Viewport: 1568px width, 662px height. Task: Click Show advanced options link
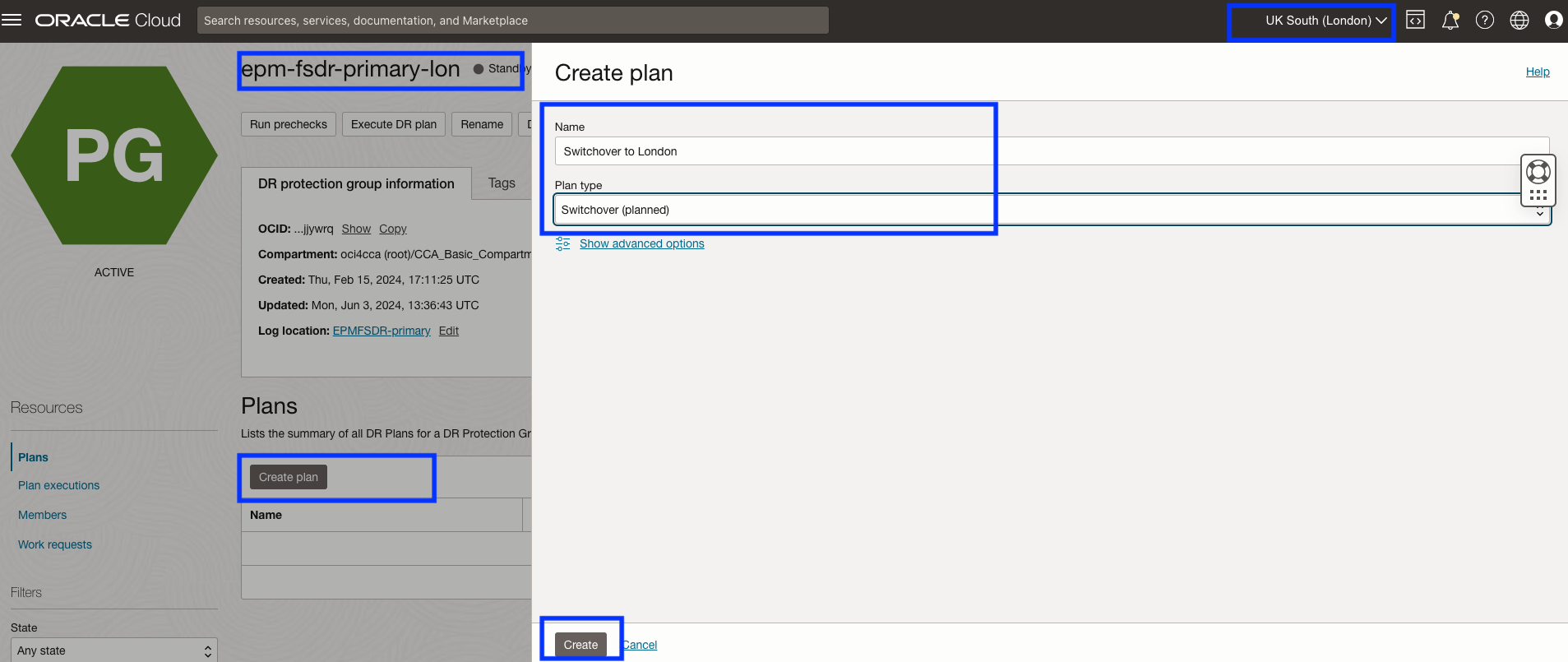tap(642, 243)
